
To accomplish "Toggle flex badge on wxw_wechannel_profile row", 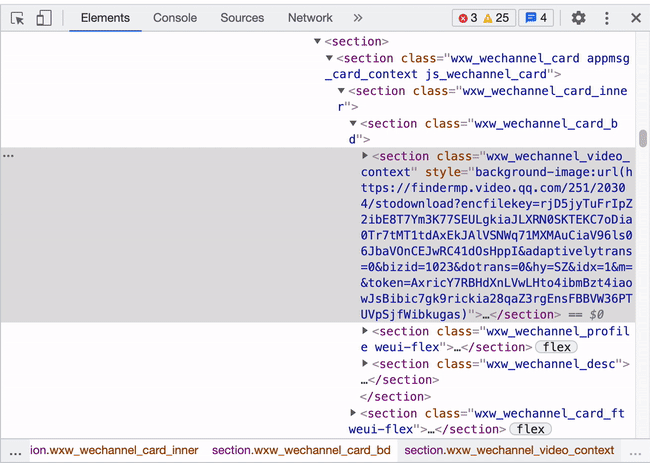I will (x=557, y=347).
